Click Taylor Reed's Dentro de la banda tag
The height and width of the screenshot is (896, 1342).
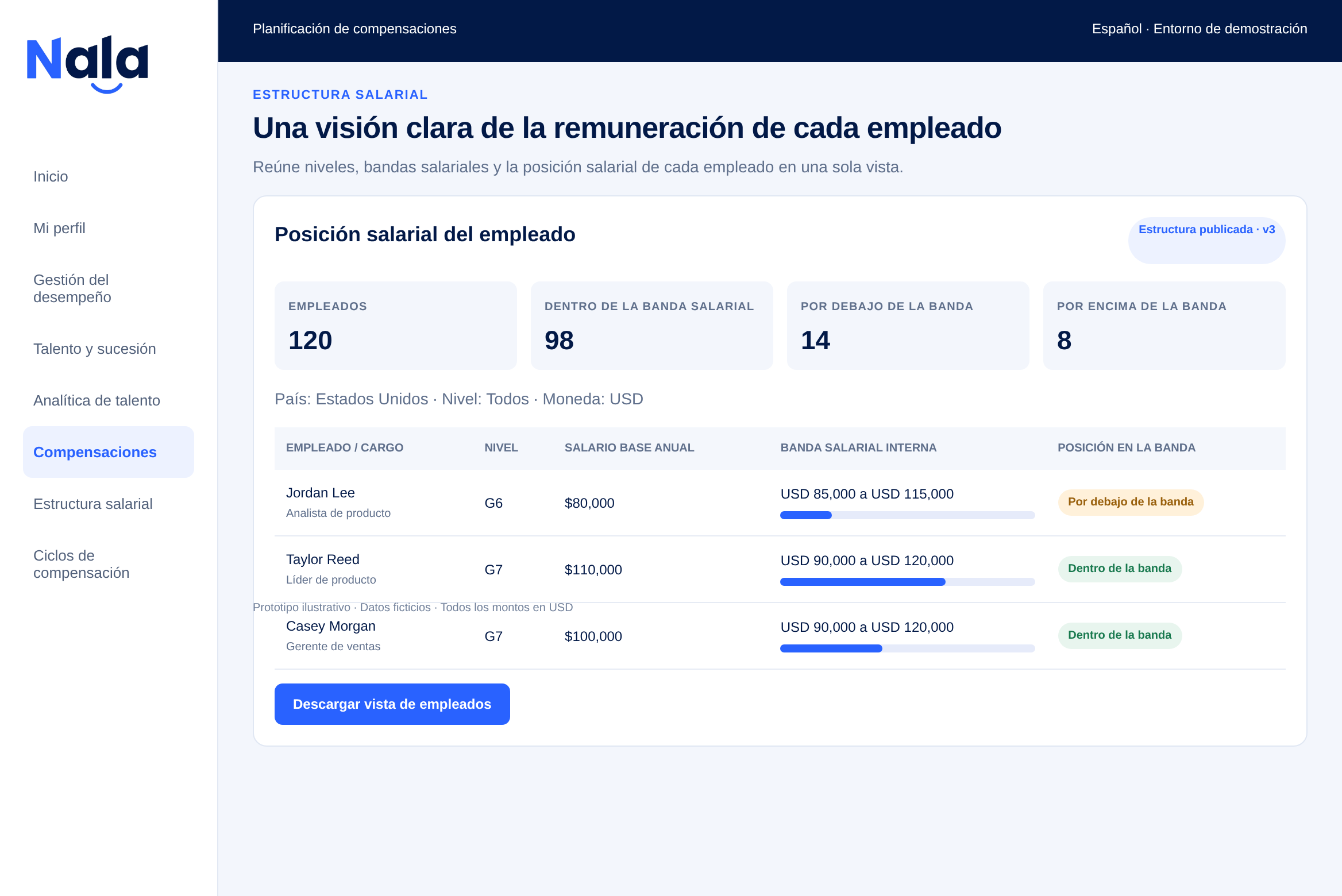coord(1120,569)
